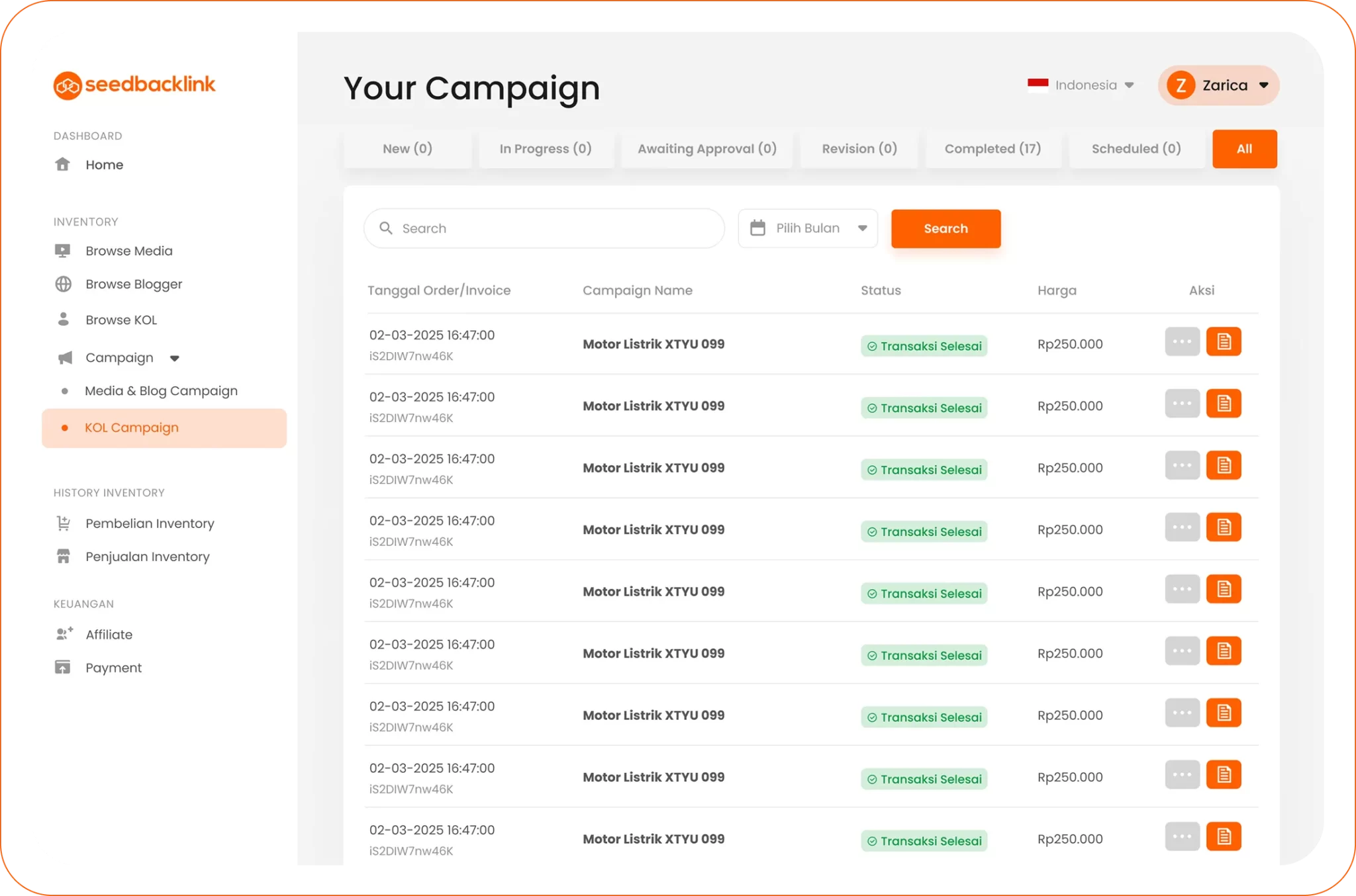Screen dimensions: 1356x896
Task: Collapse the Campaign sidebar section arrow
Action: click(x=174, y=358)
